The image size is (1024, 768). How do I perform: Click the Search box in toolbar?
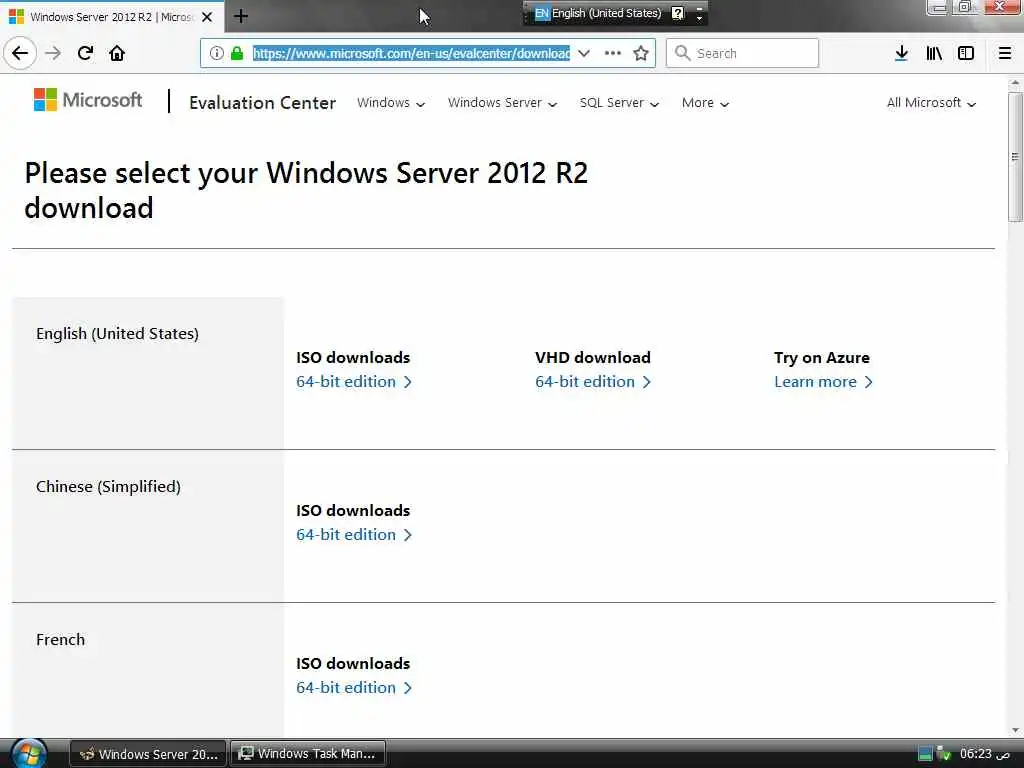click(743, 53)
